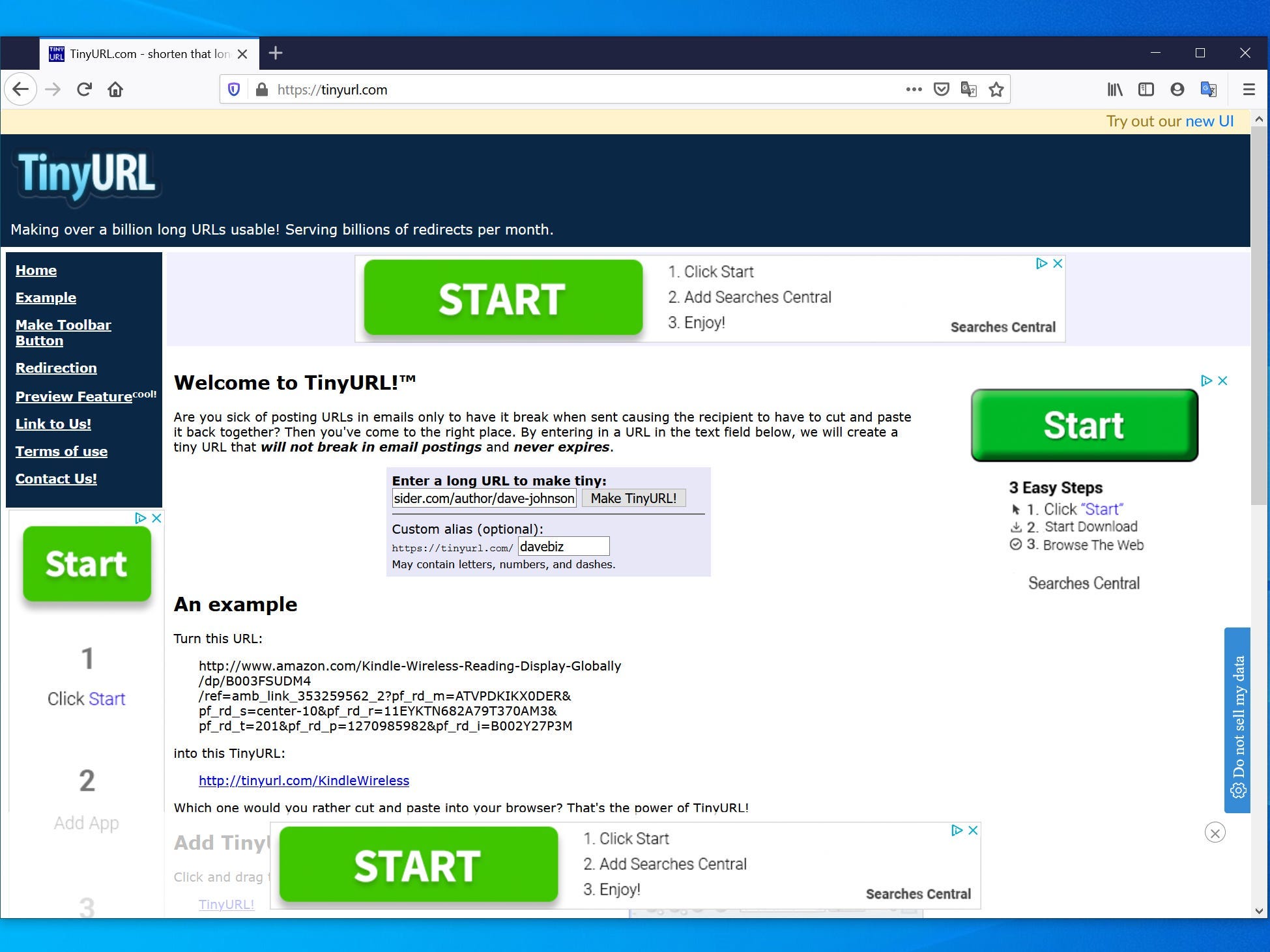
Task: Click START in top banner ad
Action: 503,298
